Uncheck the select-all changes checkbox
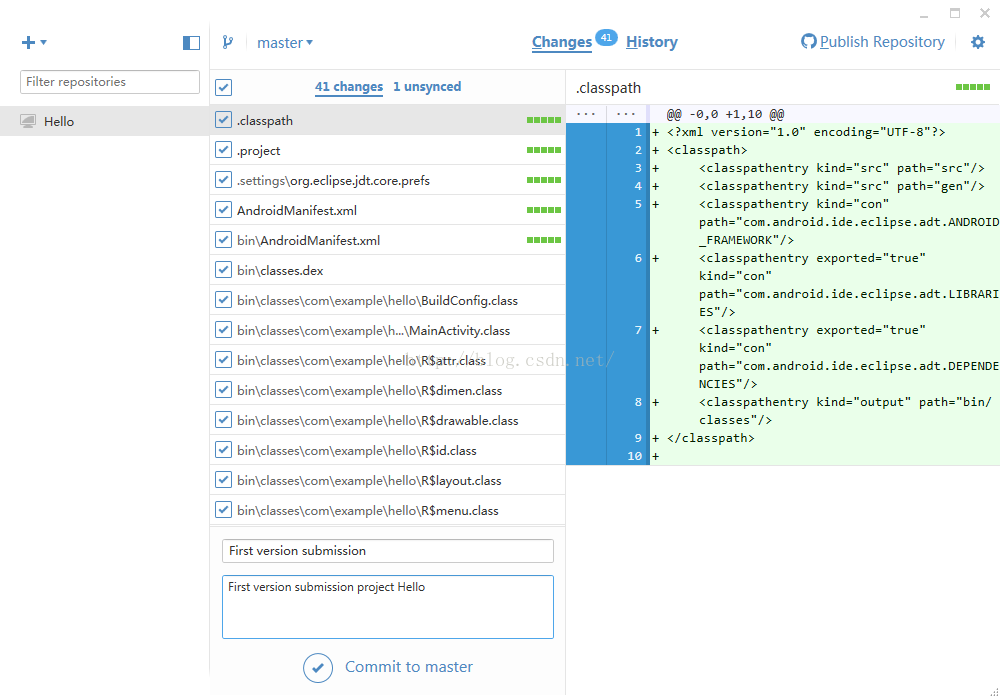 point(223,87)
